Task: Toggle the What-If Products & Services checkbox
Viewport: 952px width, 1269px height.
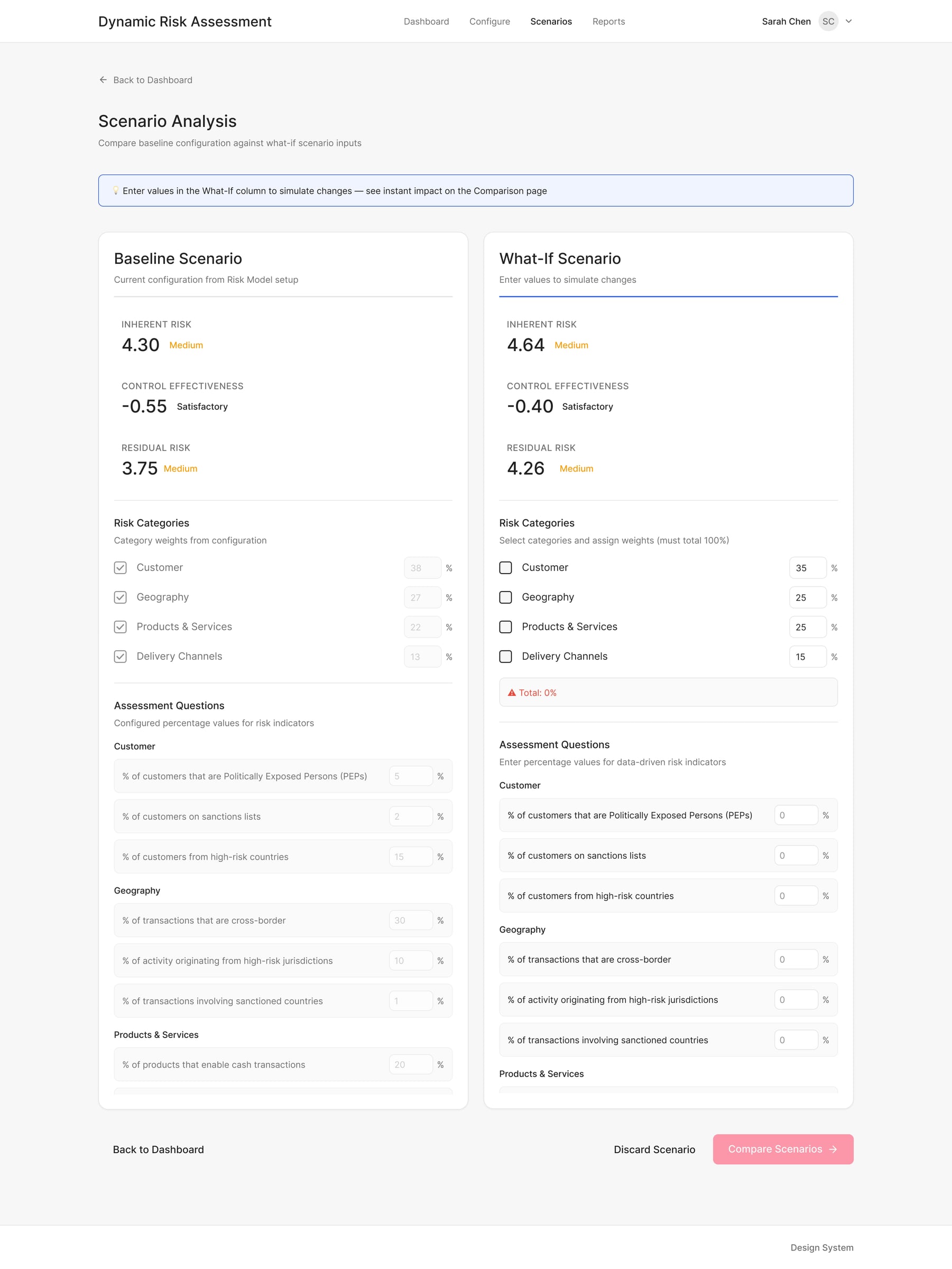Action: click(x=505, y=627)
